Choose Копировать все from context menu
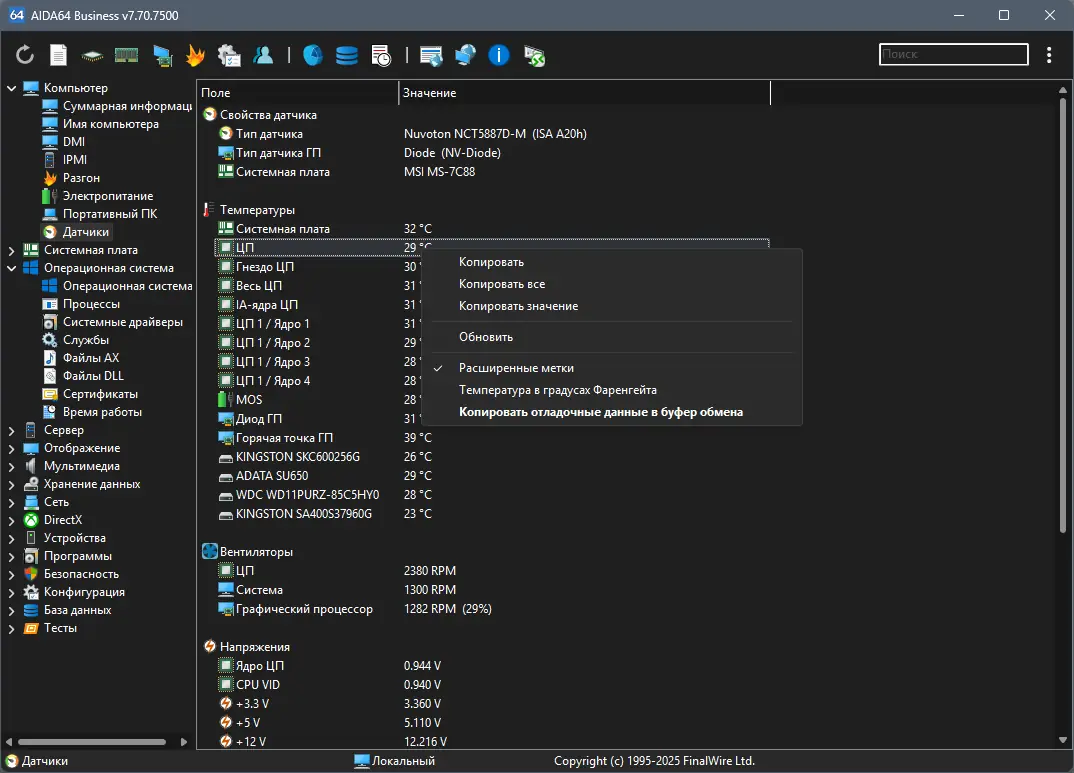The width and height of the screenshot is (1074, 773). (502, 284)
